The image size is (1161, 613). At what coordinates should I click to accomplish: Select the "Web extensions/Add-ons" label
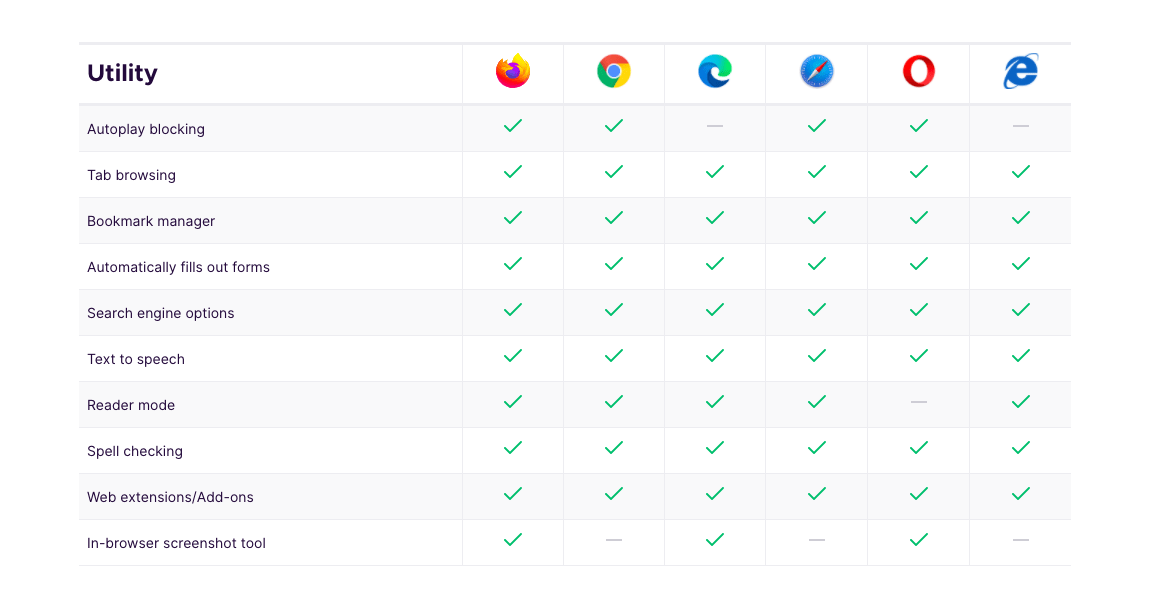click(x=170, y=497)
